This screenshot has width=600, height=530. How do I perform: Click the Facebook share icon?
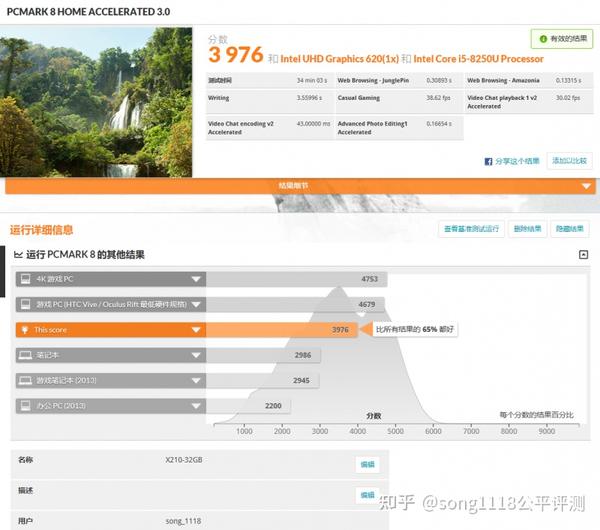[488, 161]
